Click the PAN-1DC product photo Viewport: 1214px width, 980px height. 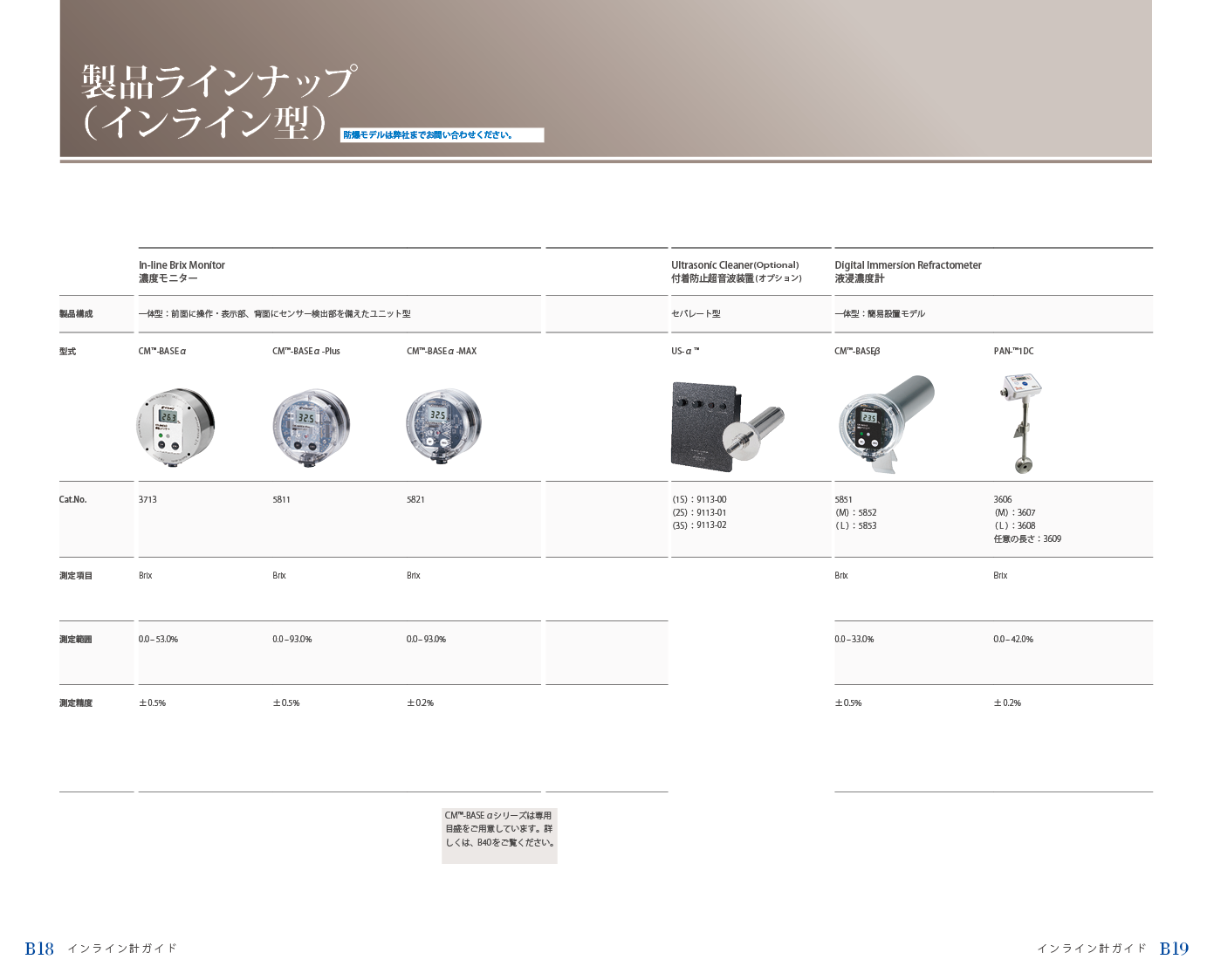click(1022, 423)
